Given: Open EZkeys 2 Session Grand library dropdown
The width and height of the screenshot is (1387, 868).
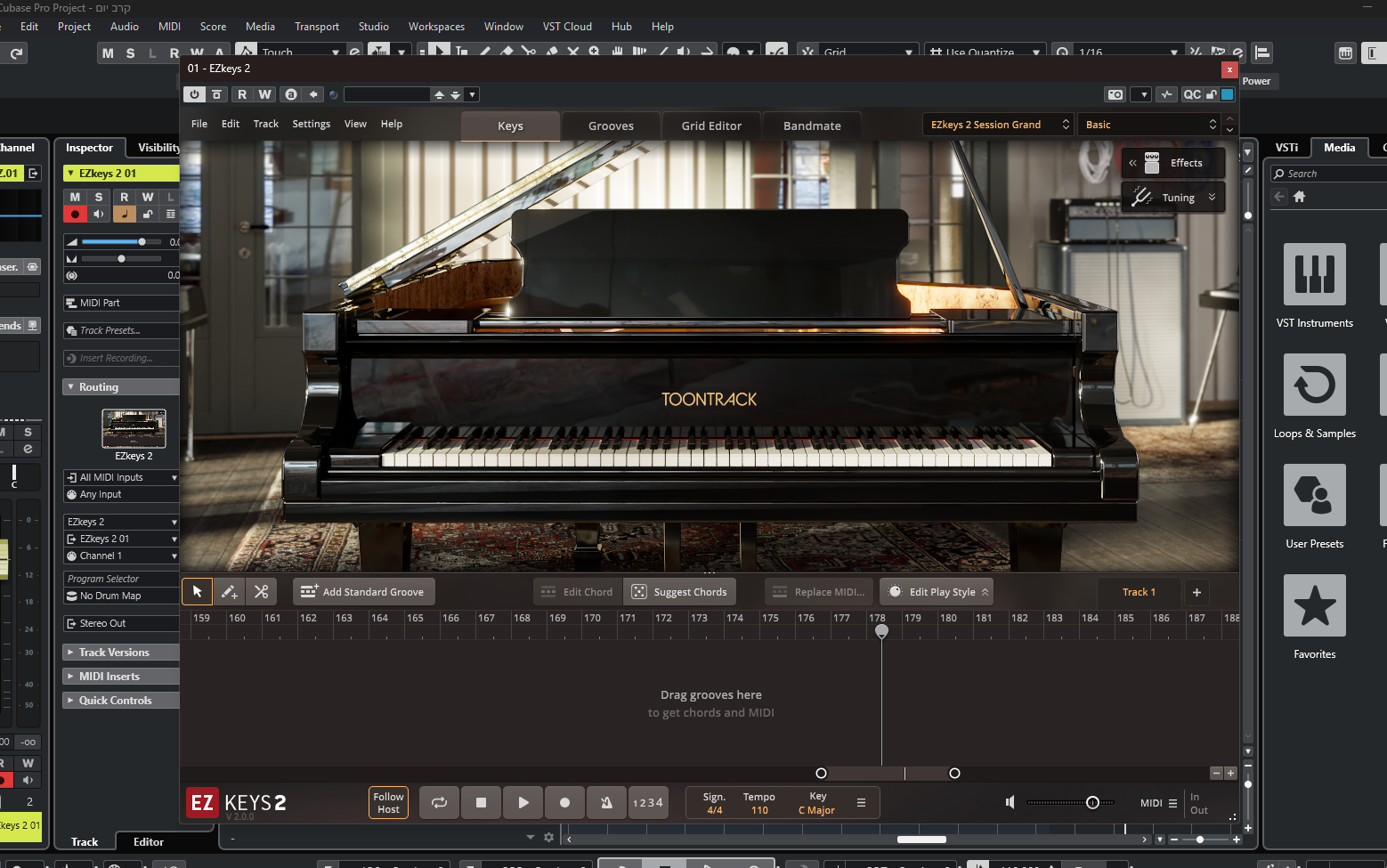Looking at the screenshot, I should click(x=999, y=125).
